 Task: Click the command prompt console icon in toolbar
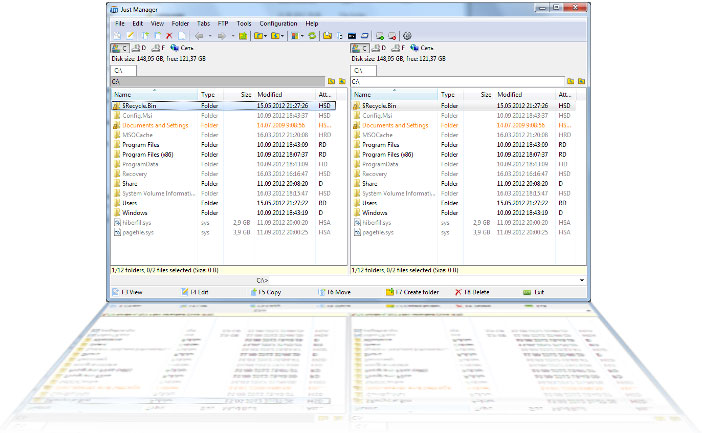point(351,36)
